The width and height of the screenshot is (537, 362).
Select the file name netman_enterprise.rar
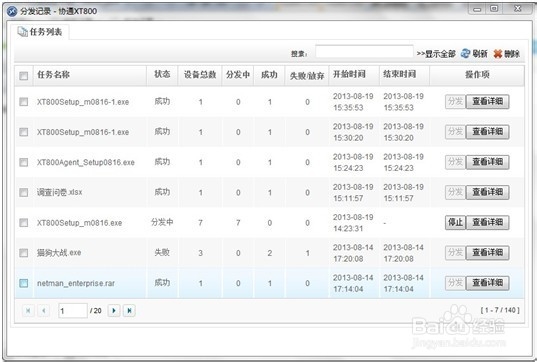coord(76,283)
